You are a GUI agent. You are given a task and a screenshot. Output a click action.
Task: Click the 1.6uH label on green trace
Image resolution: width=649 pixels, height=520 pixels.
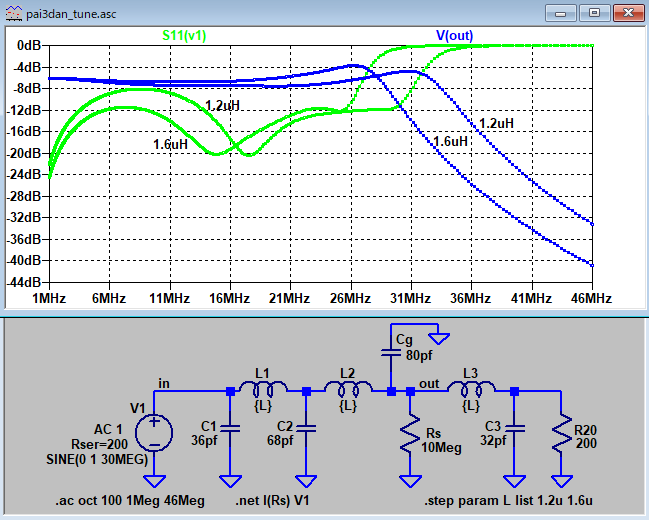coord(170,144)
